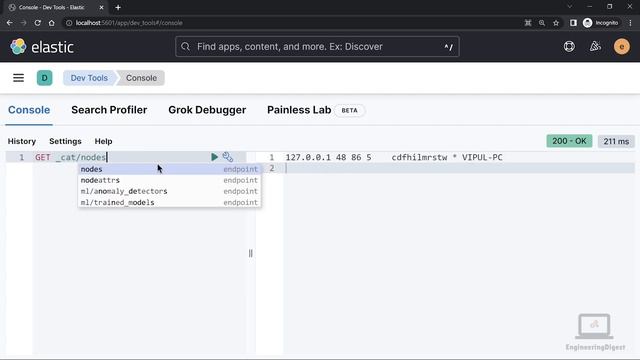Open the newsfeed celebration icon

click(595, 47)
